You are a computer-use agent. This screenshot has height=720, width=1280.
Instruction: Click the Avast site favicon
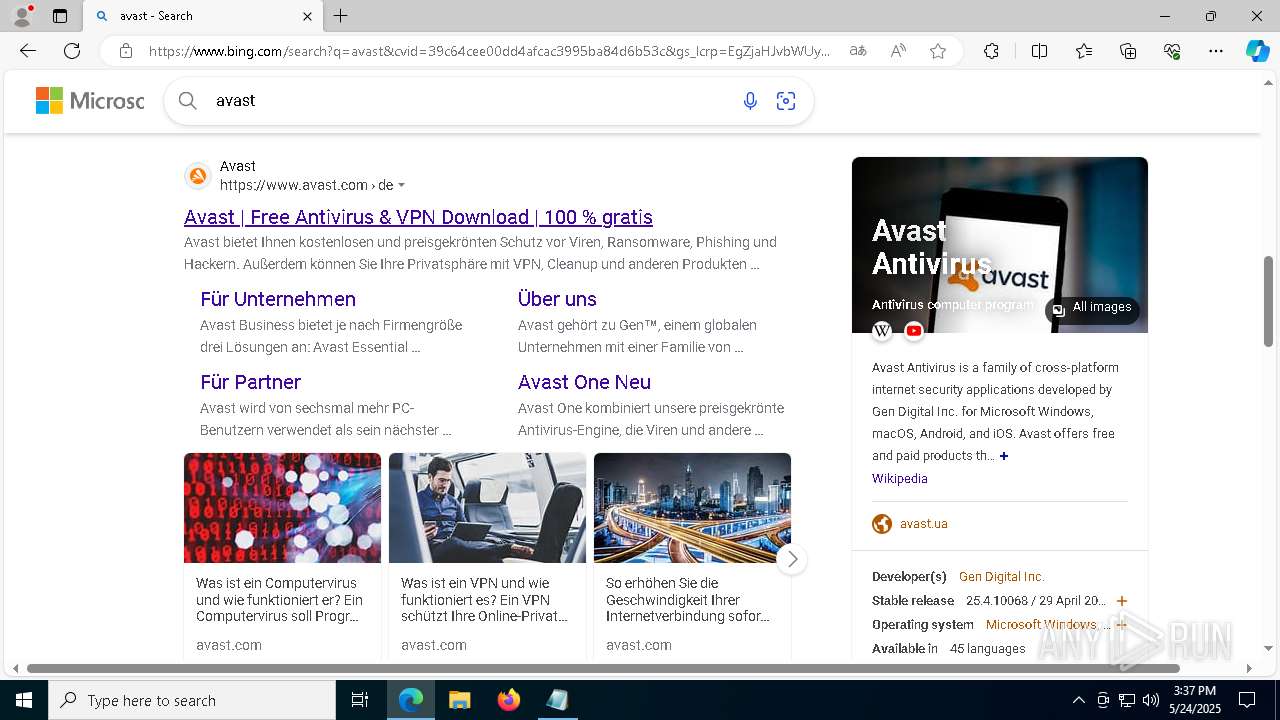click(198, 176)
